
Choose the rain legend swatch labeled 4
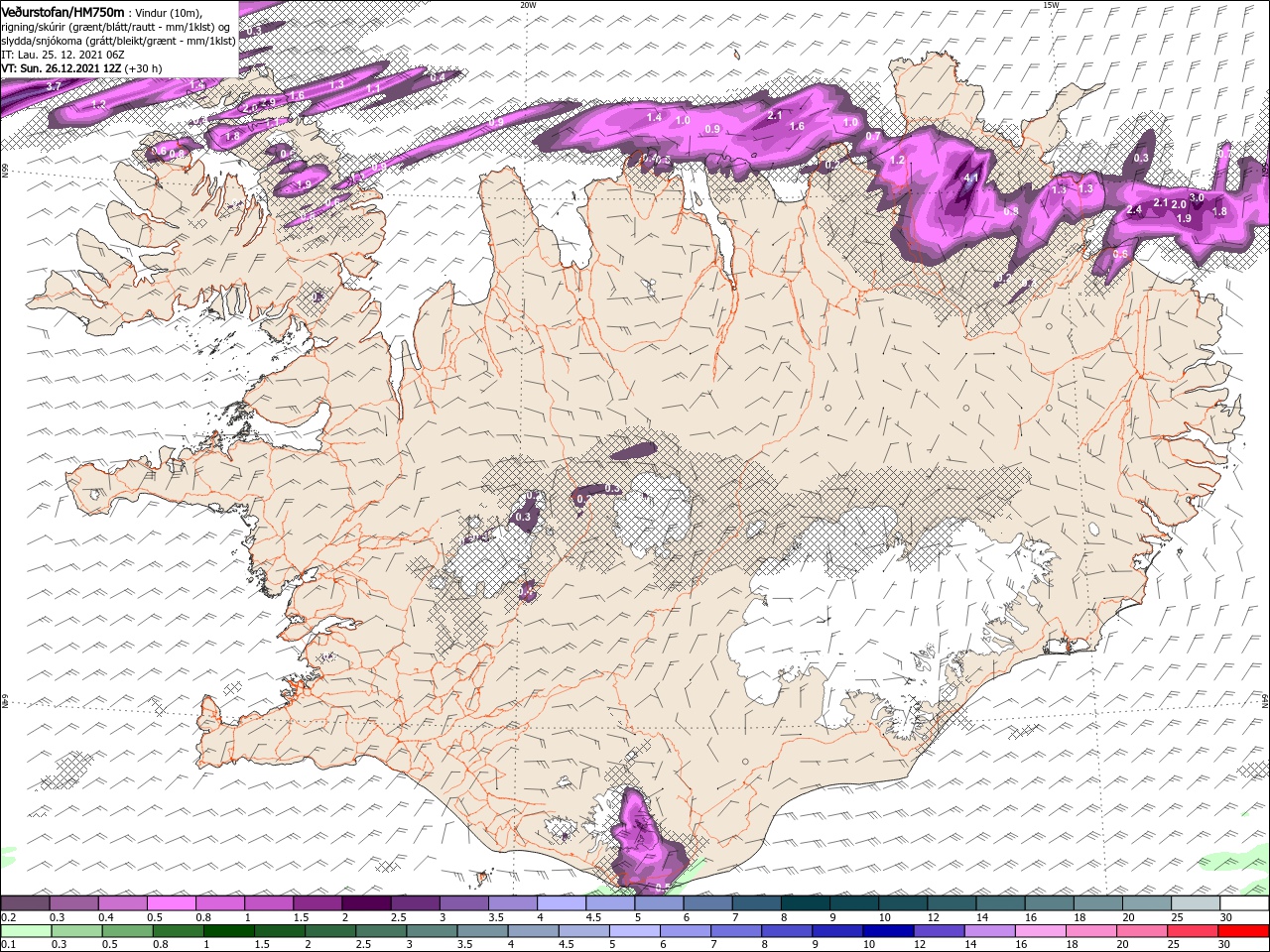(534, 931)
